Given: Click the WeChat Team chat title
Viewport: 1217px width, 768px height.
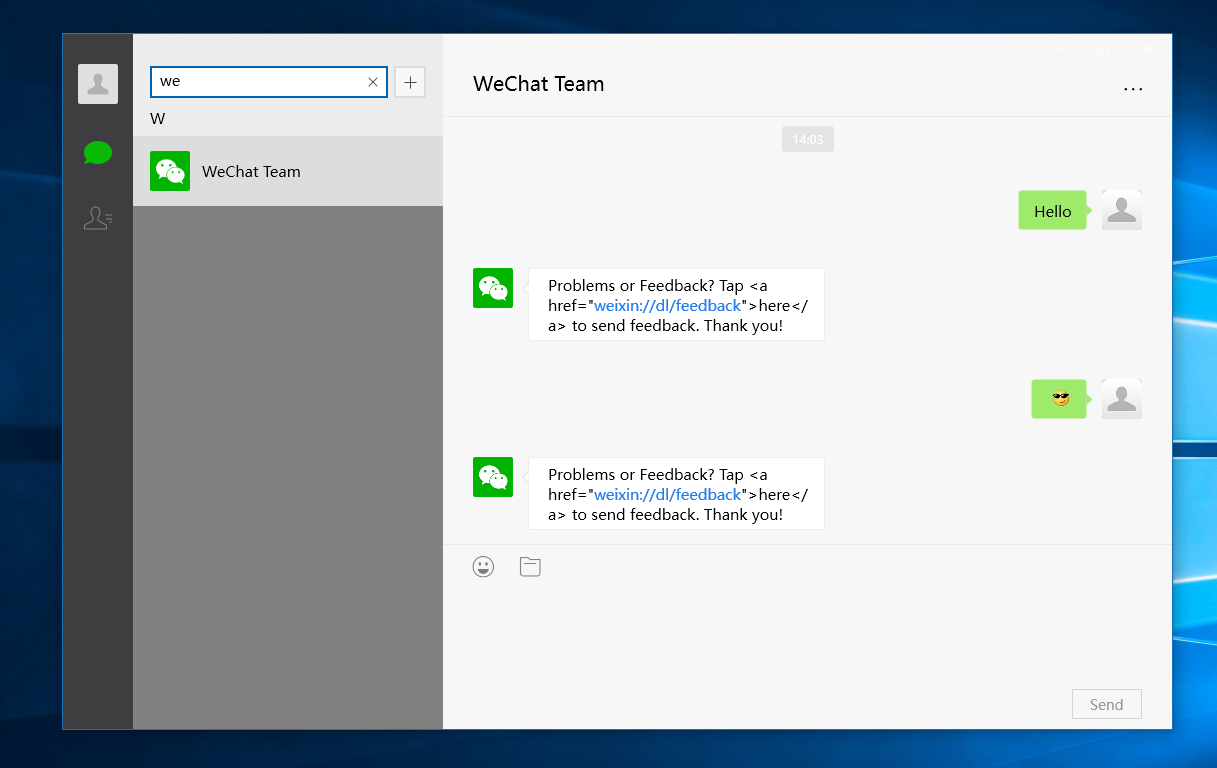Looking at the screenshot, I should pyautogui.click(x=539, y=84).
